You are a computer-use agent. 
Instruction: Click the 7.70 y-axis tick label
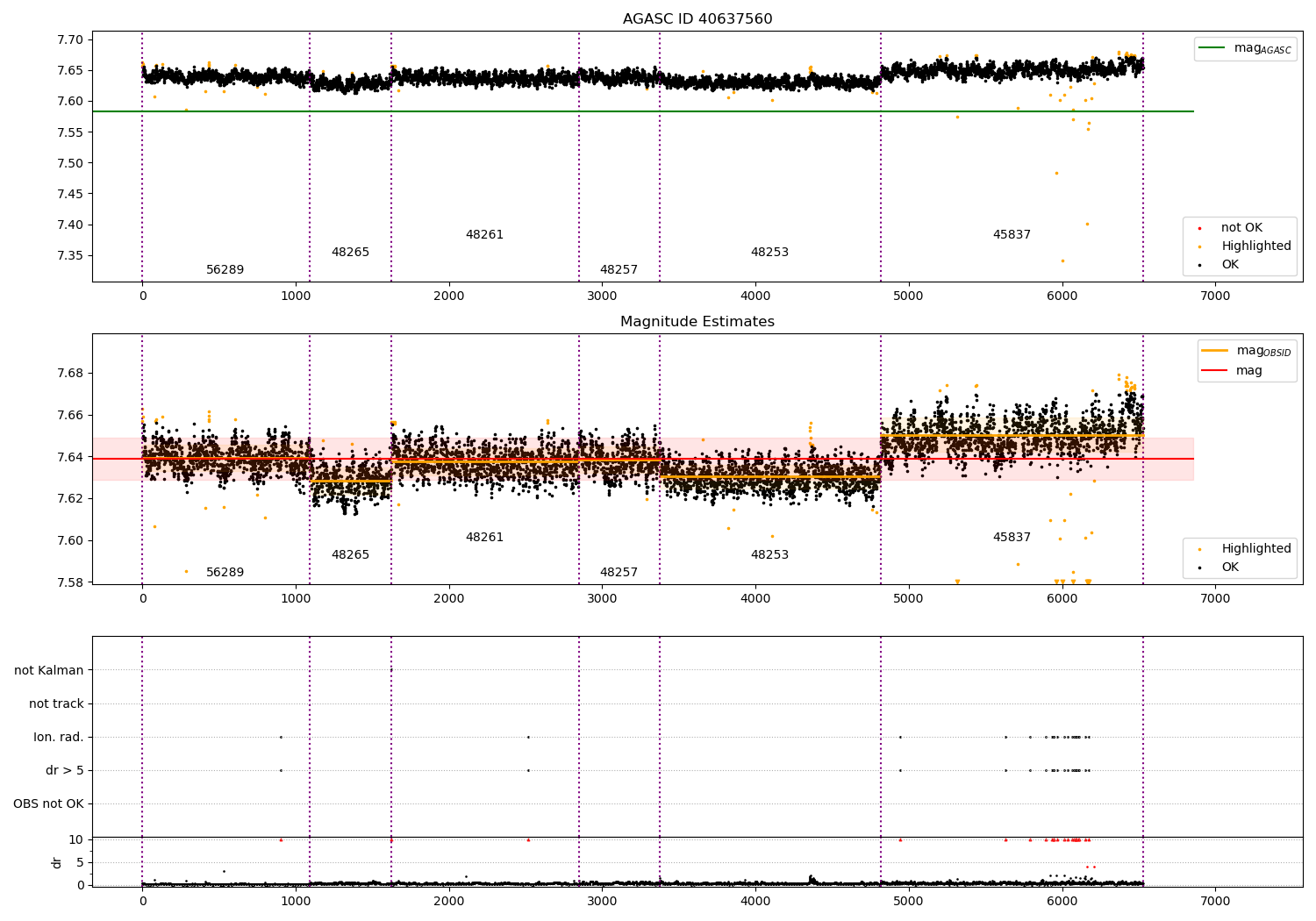tap(70, 40)
